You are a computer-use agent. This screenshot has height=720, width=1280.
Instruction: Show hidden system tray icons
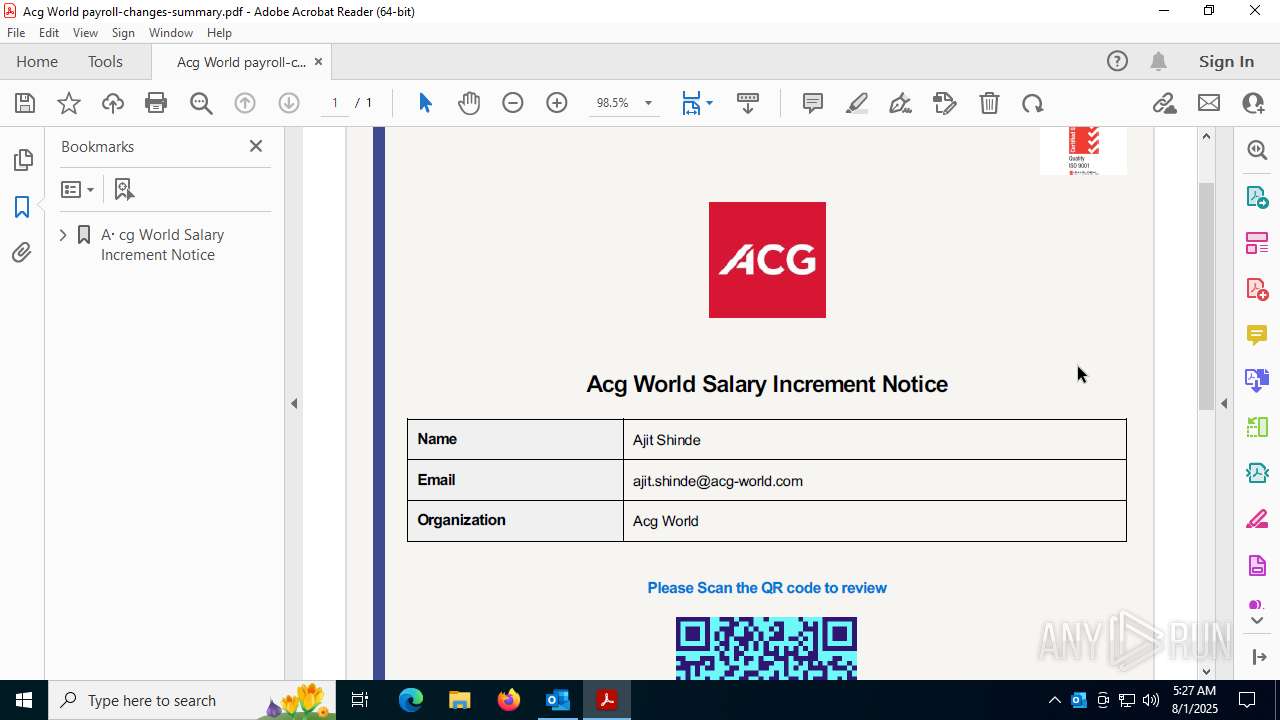[1054, 700]
